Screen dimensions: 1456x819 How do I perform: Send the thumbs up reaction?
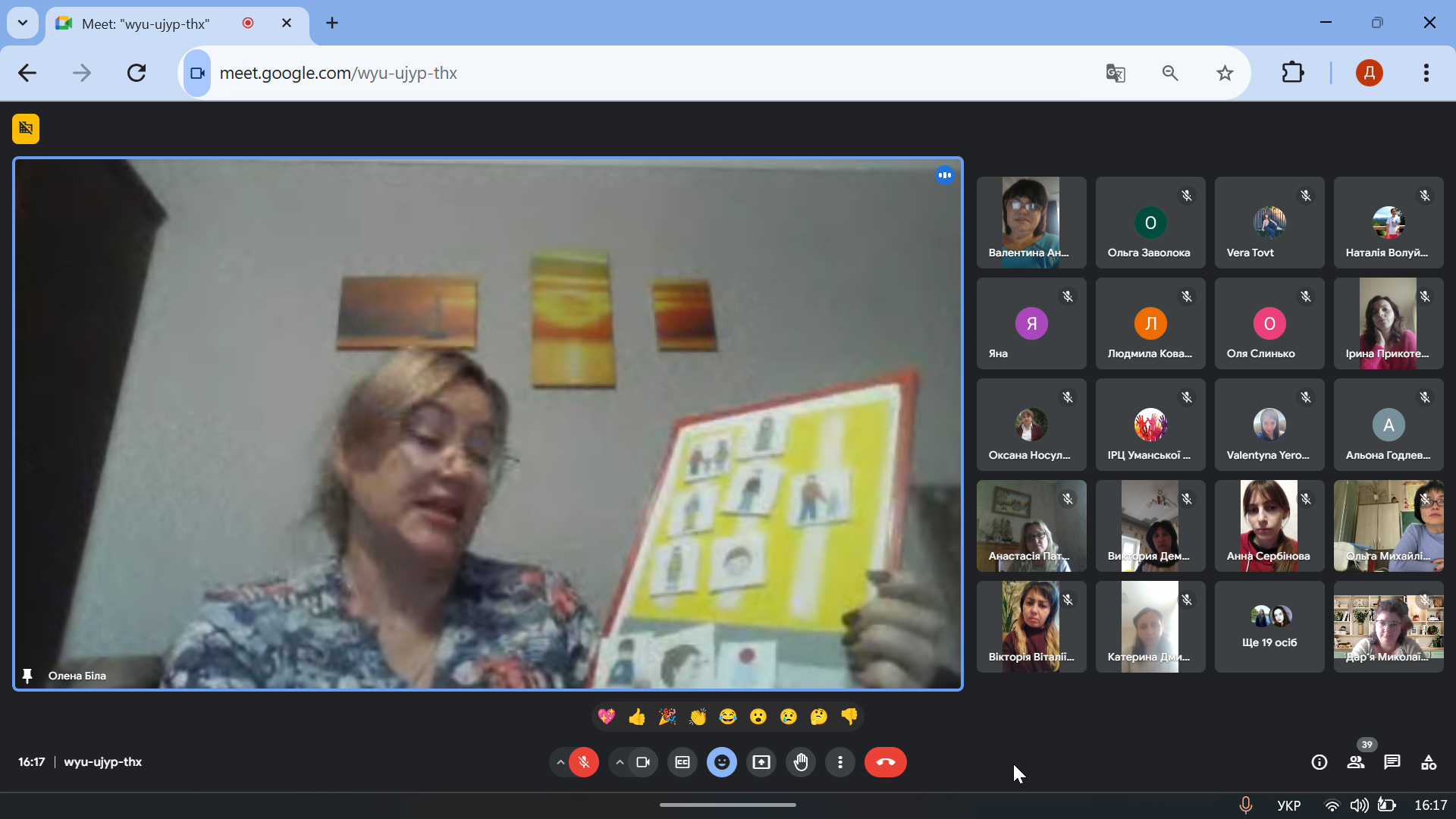pos(637,717)
